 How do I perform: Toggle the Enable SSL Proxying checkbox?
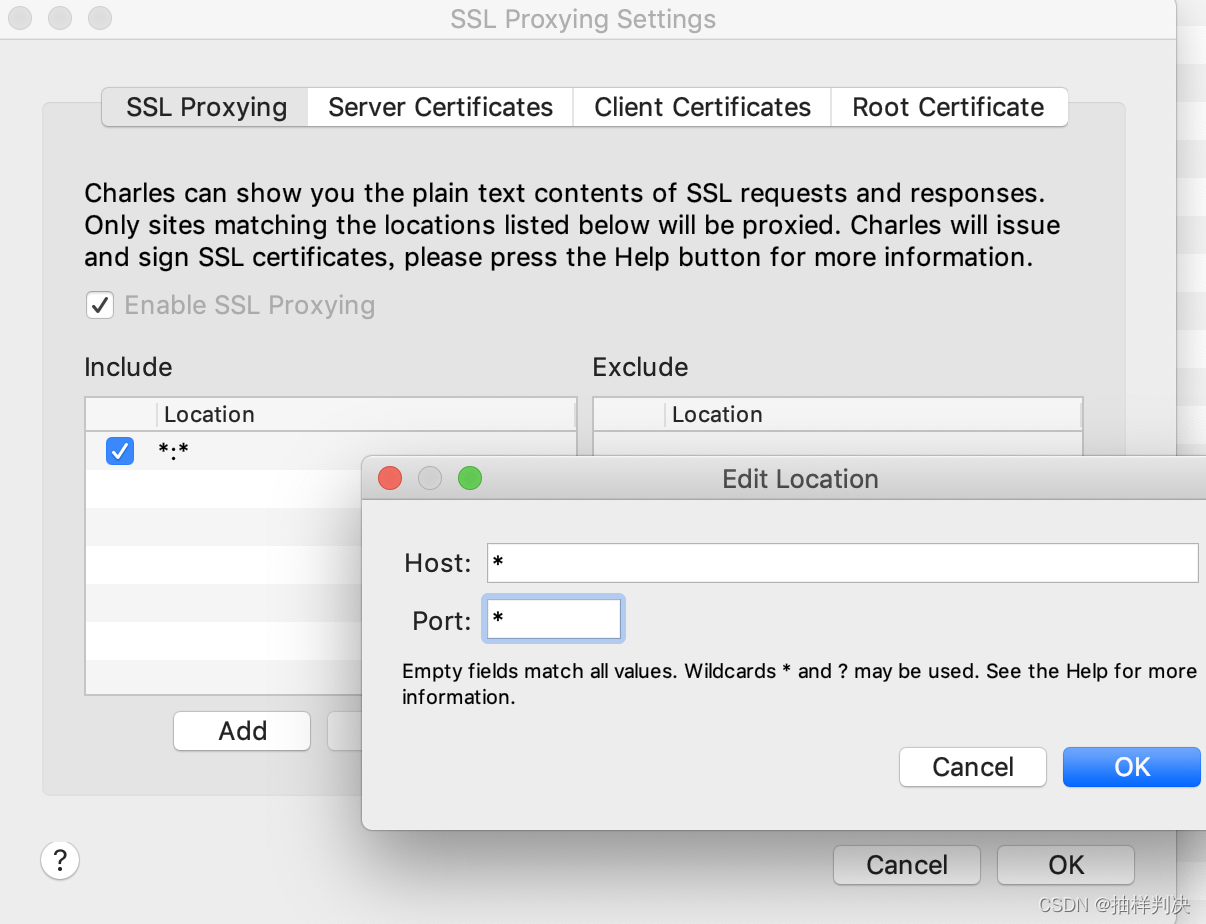[x=100, y=305]
